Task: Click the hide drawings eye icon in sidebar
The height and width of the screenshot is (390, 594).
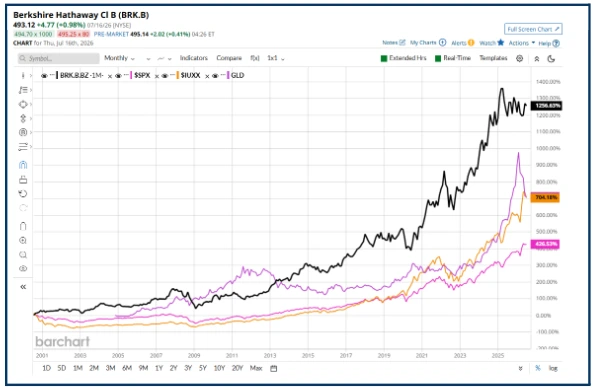Action: tap(23, 269)
